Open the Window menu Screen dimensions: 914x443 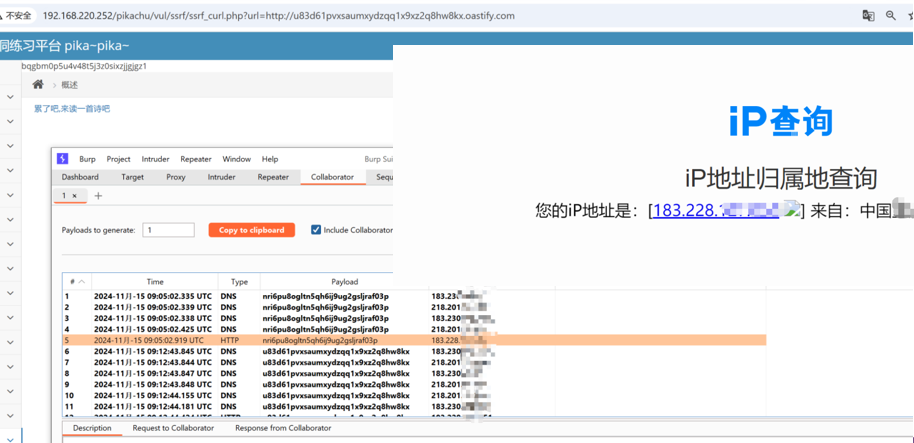coord(237,159)
